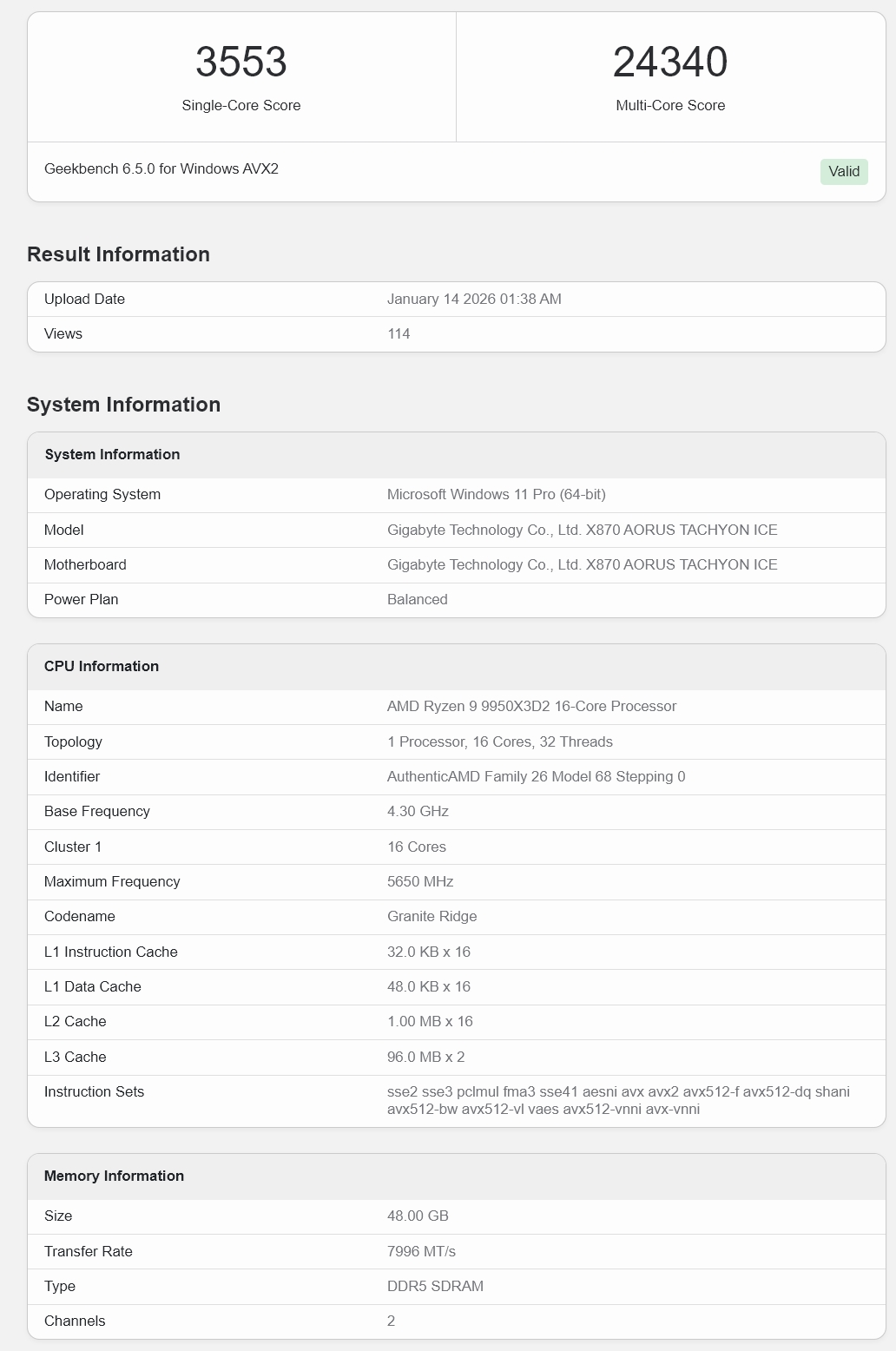This screenshot has height=1351, width=896.
Task: Click the green Valid badge
Action: point(843,171)
